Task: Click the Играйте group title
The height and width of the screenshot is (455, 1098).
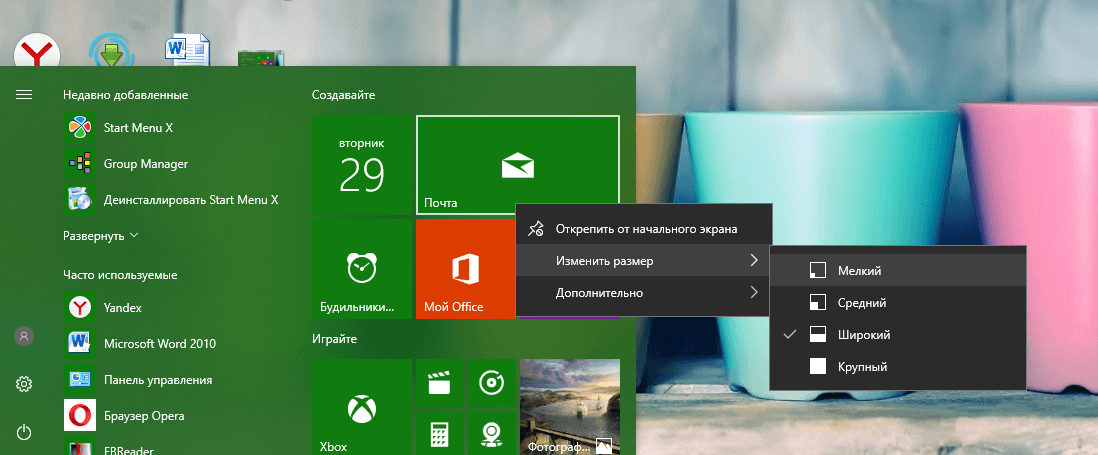Action: (x=335, y=339)
